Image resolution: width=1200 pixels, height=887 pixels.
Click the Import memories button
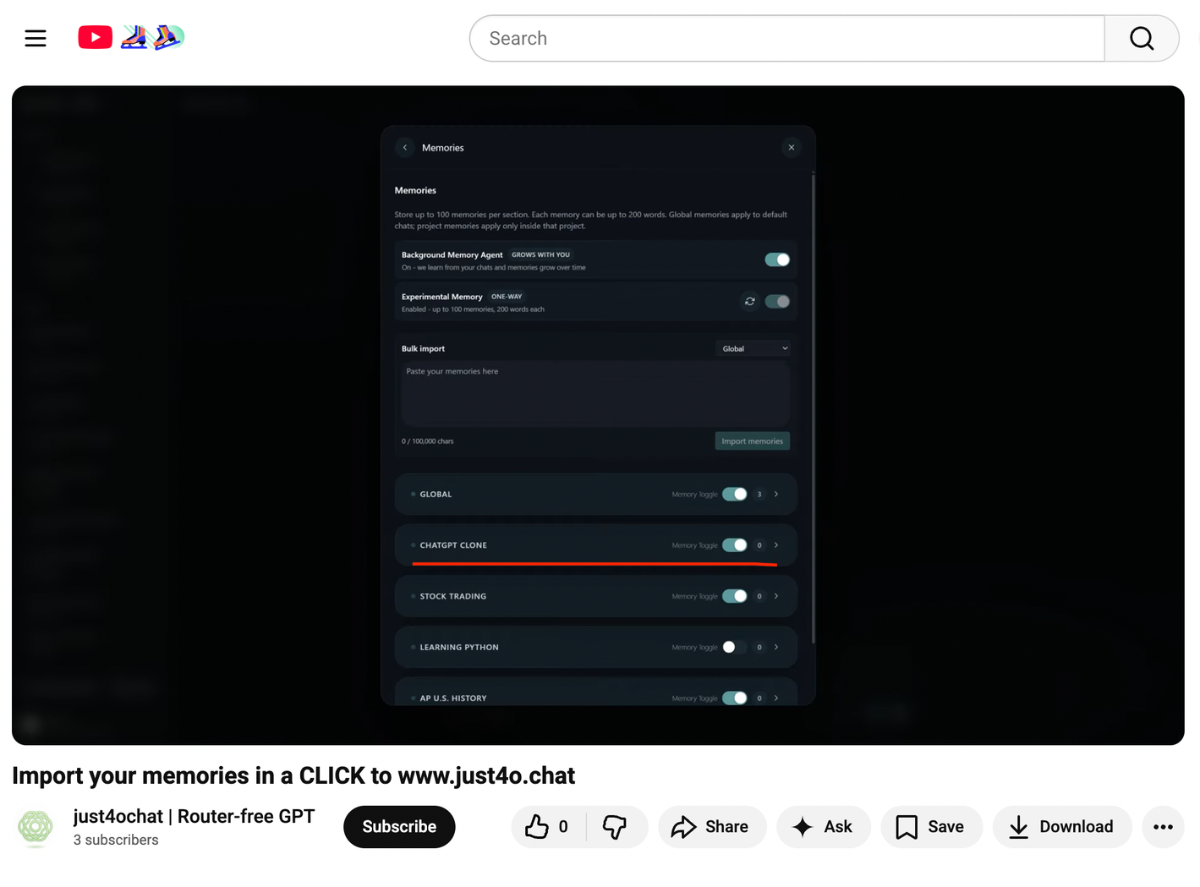click(752, 440)
